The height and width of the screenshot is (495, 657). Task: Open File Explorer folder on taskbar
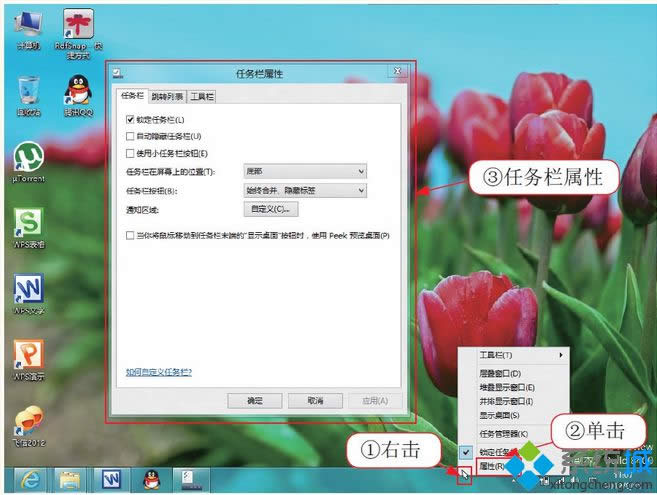click(x=69, y=479)
